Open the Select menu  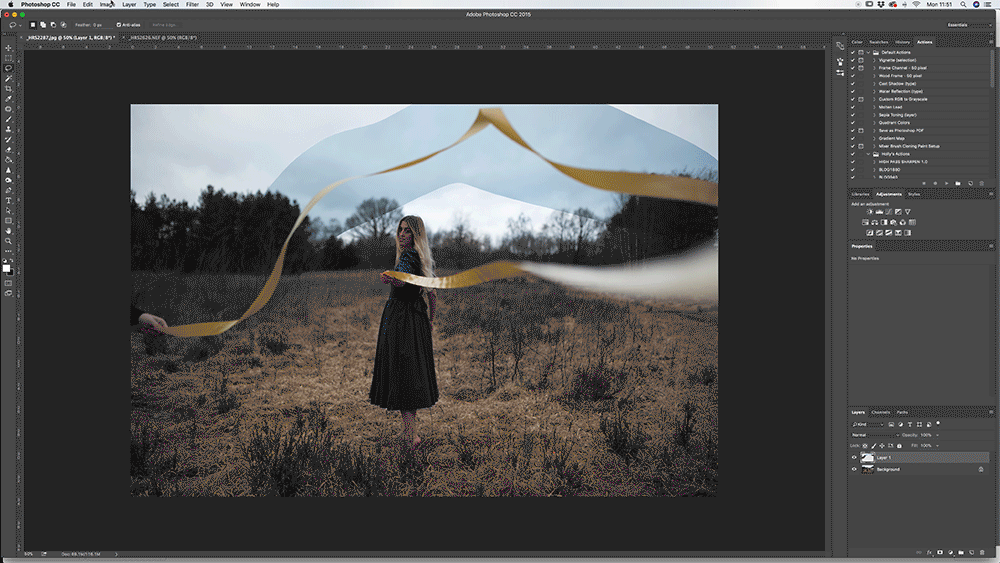(x=171, y=4)
